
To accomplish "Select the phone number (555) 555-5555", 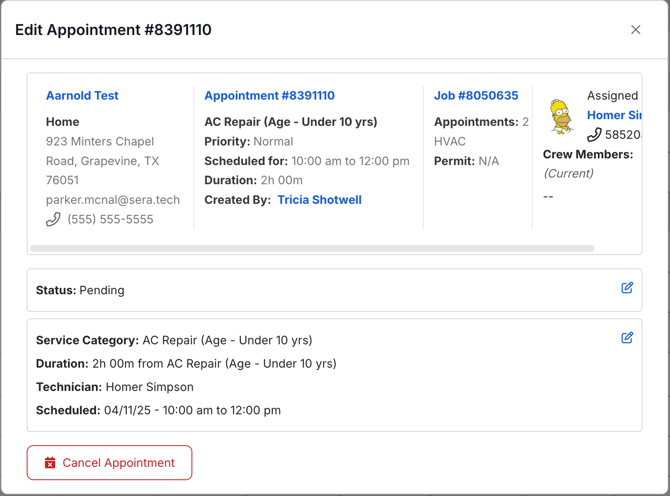I will [x=110, y=220].
